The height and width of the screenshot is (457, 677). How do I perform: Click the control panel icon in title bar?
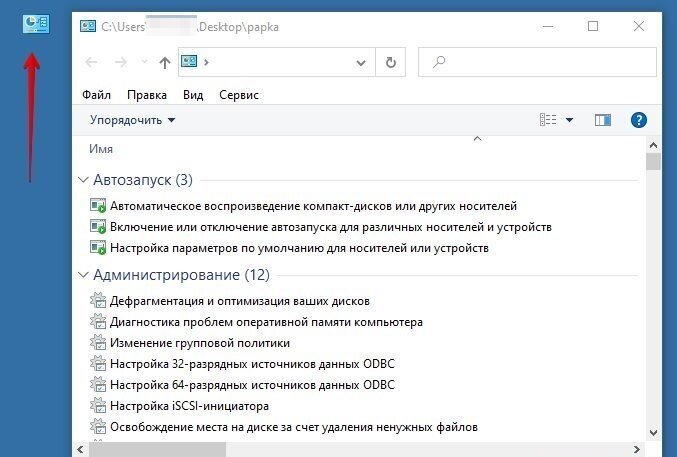tap(88, 26)
